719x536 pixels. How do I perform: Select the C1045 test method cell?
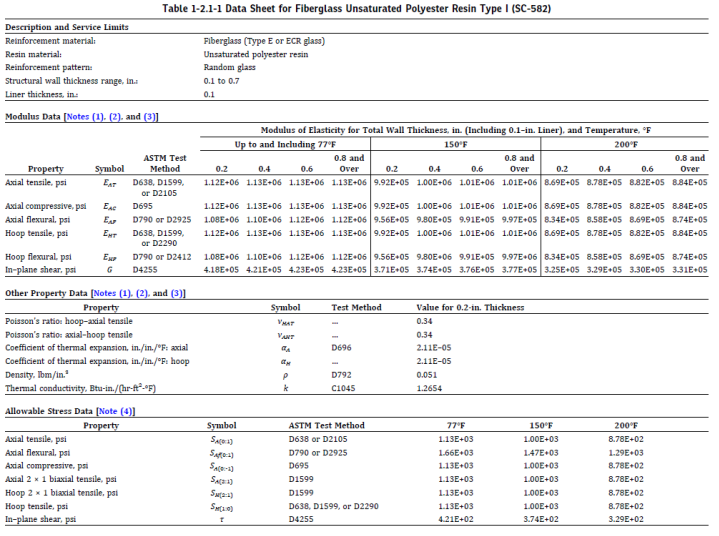point(344,387)
